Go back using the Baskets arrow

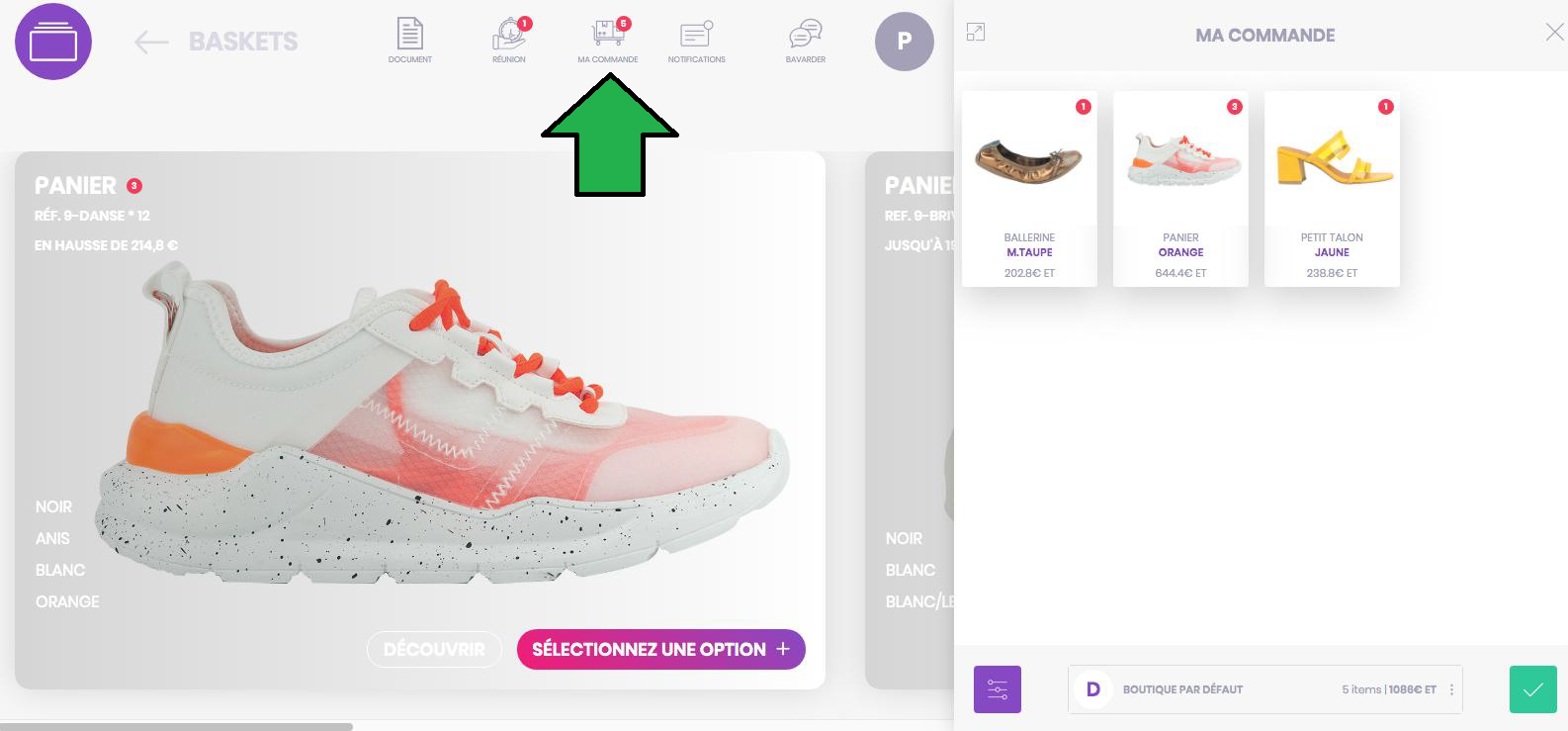(151, 42)
